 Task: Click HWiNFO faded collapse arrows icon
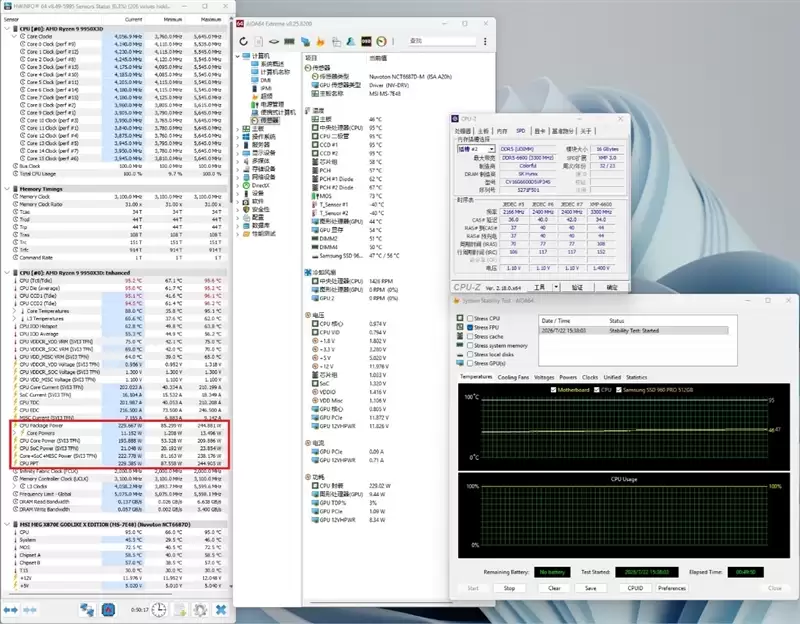30,610
